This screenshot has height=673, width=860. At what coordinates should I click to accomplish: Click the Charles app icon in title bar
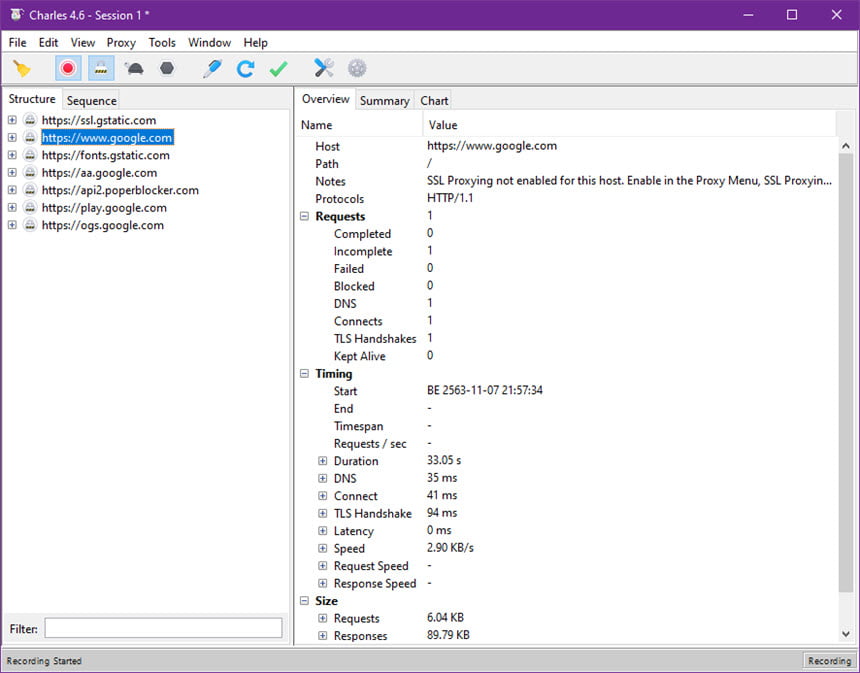coord(16,14)
